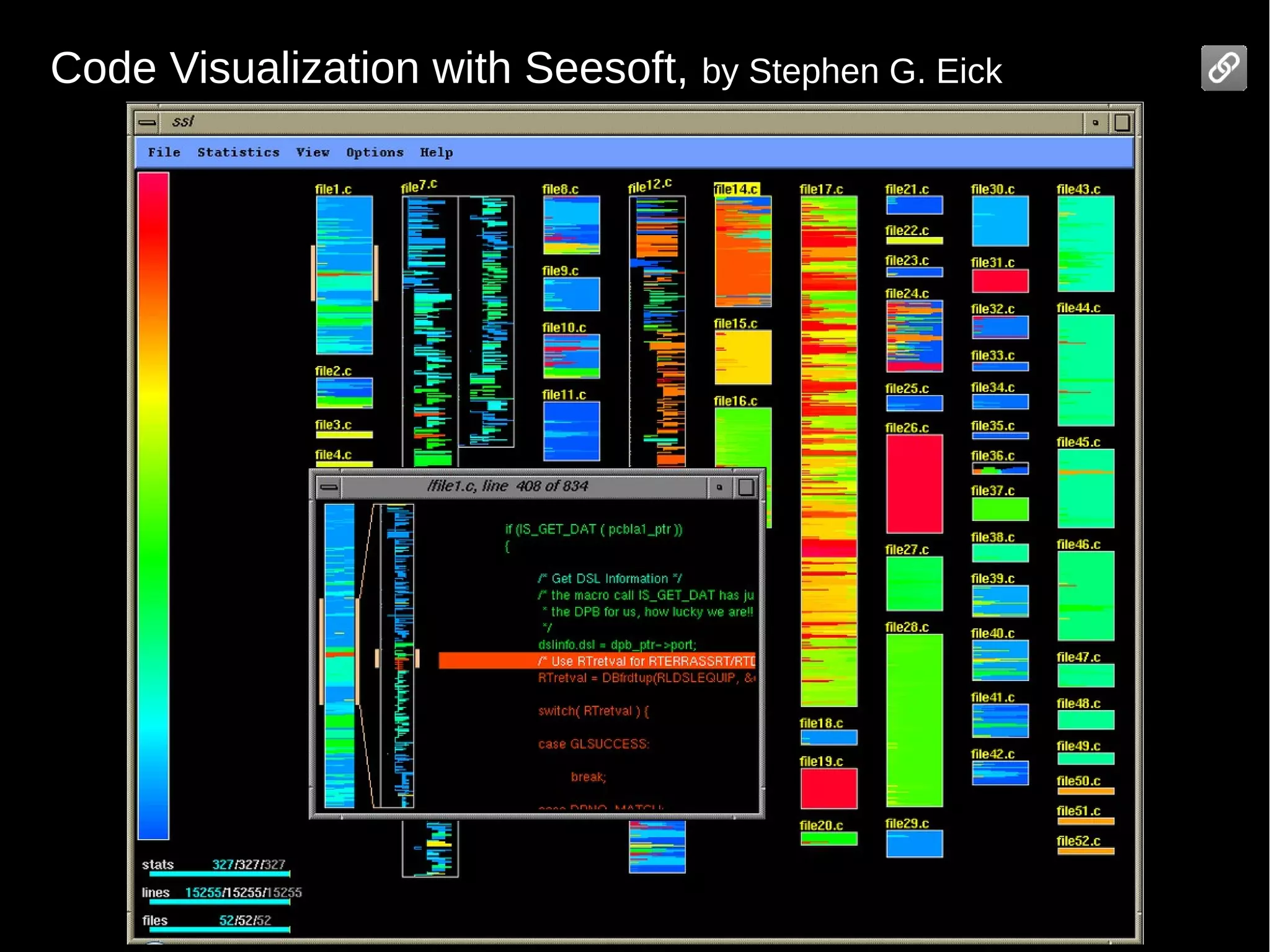Screen dimensions: 1270x952
Task: Click the file42.c block
Action: click(x=1000, y=773)
